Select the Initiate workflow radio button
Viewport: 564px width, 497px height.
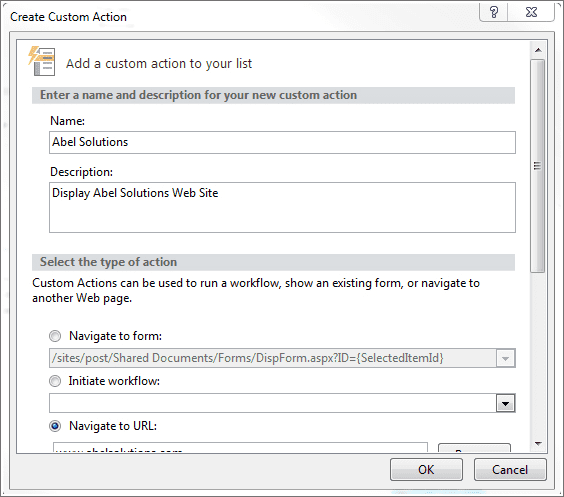pos(55,381)
